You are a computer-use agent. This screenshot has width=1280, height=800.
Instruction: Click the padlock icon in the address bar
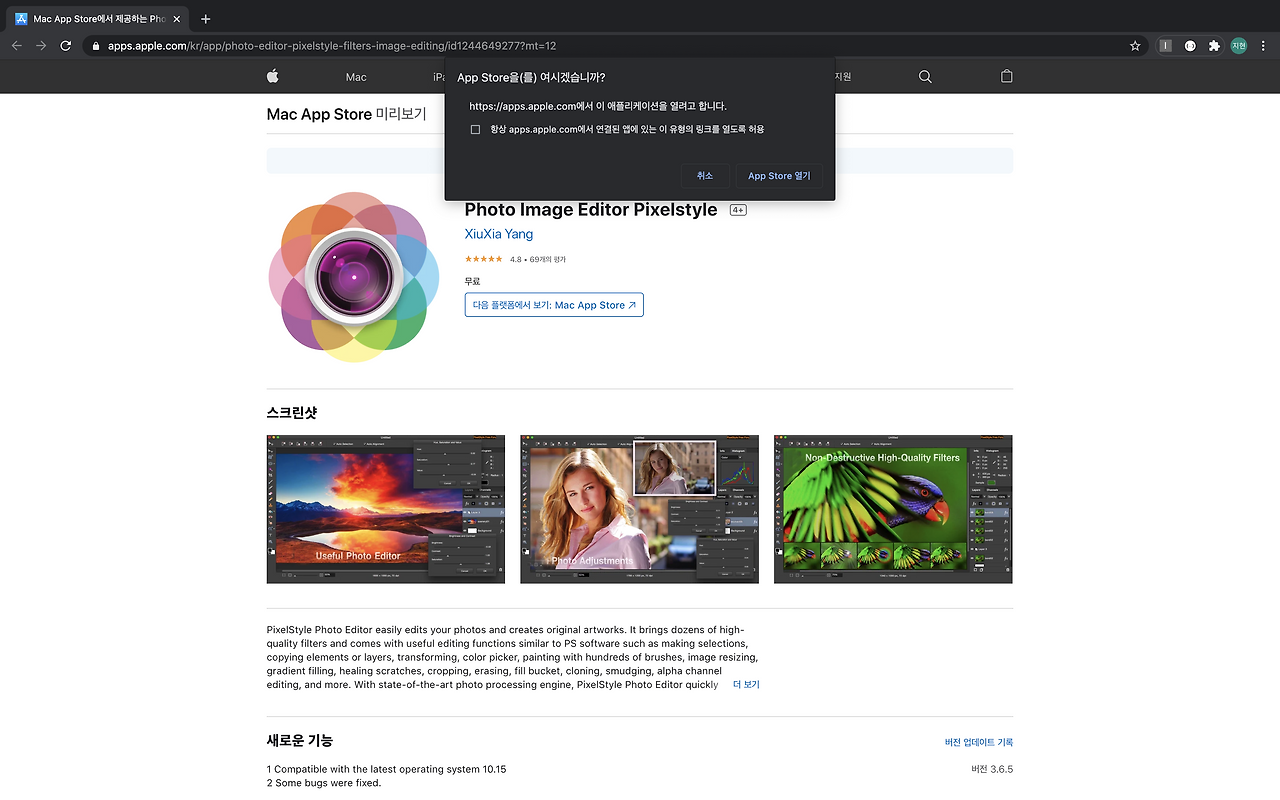[x=95, y=46]
